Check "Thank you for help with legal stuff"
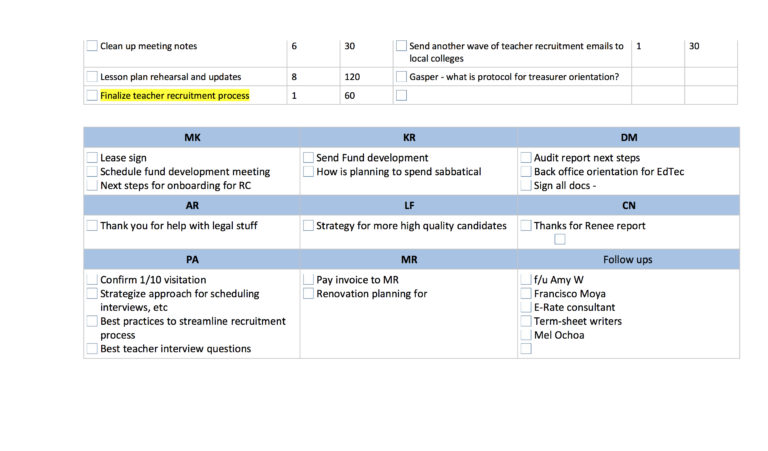The height and width of the screenshot is (451, 768). (x=92, y=226)
